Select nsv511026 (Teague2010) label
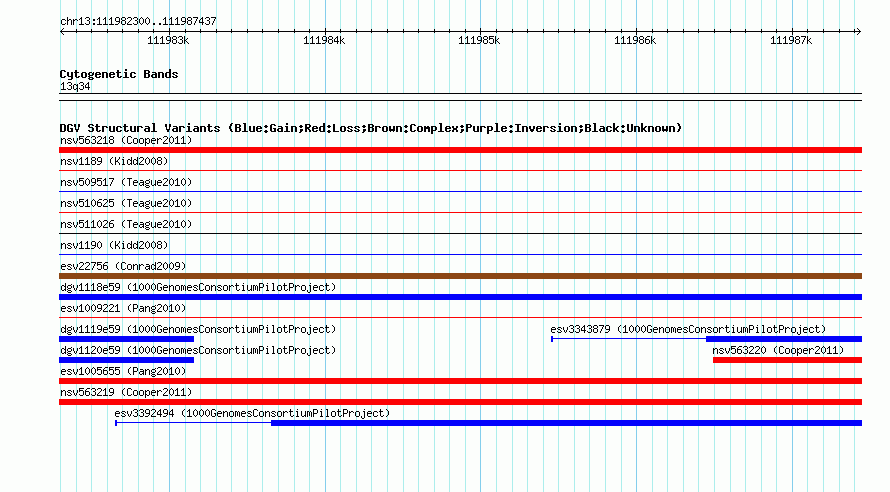This screenshot has height=492, width=890. (x=126, y=224)
